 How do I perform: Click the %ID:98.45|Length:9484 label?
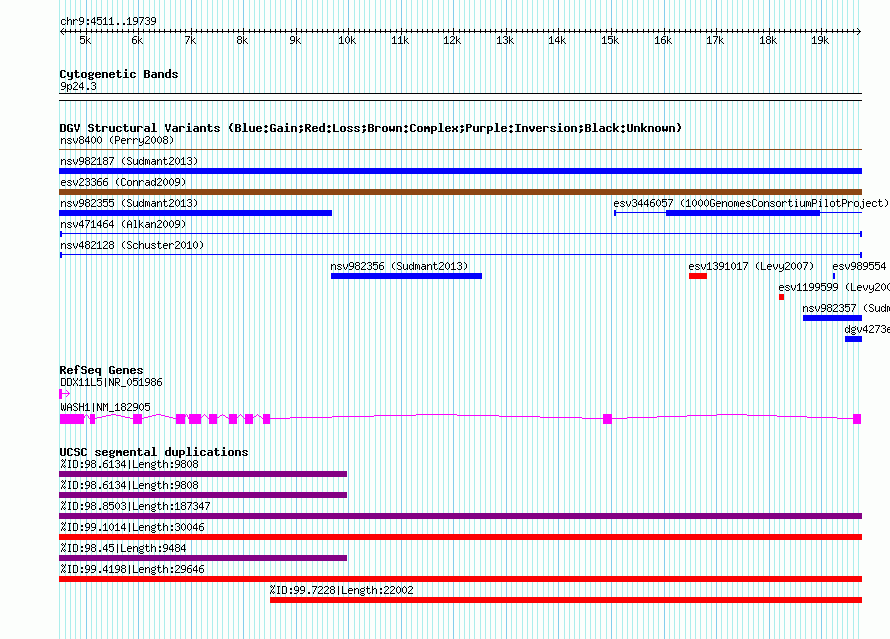123,548
